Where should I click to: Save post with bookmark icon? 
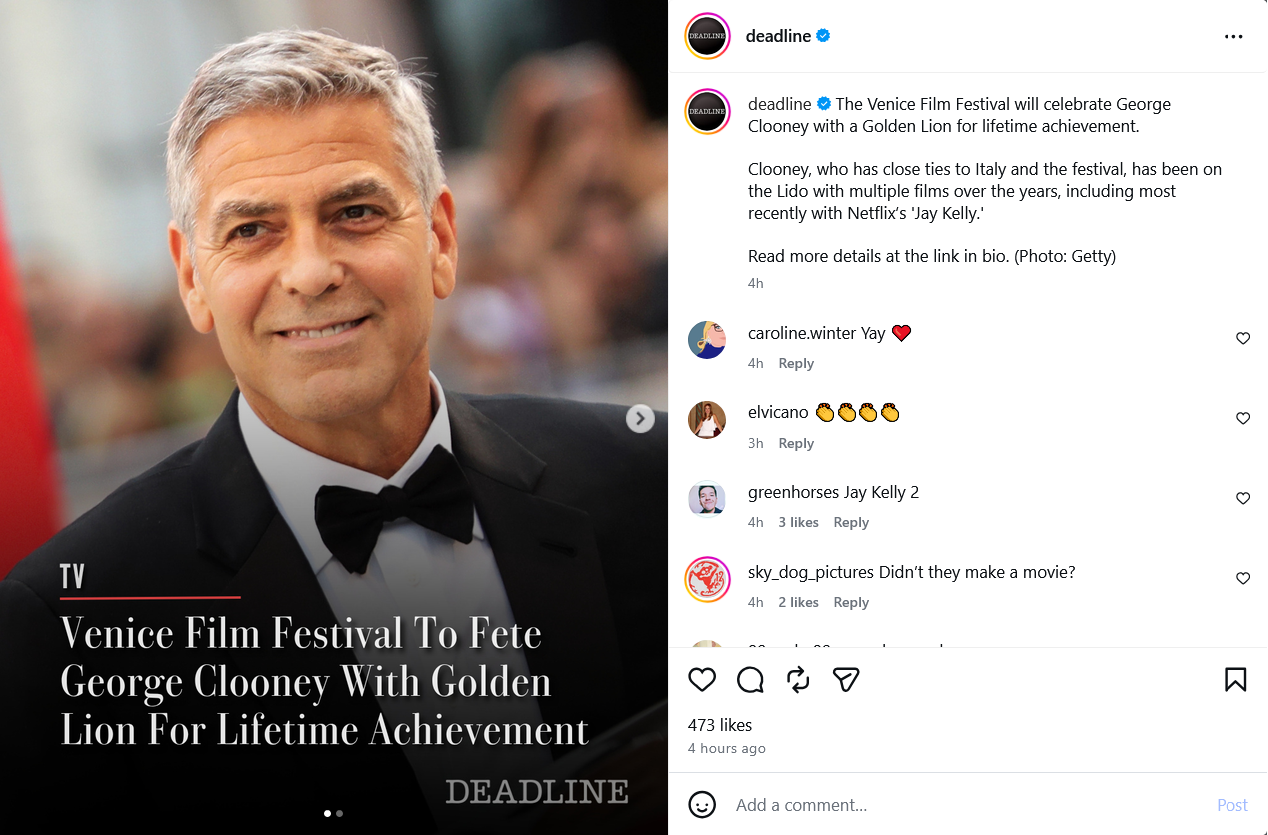(1235, 680)
